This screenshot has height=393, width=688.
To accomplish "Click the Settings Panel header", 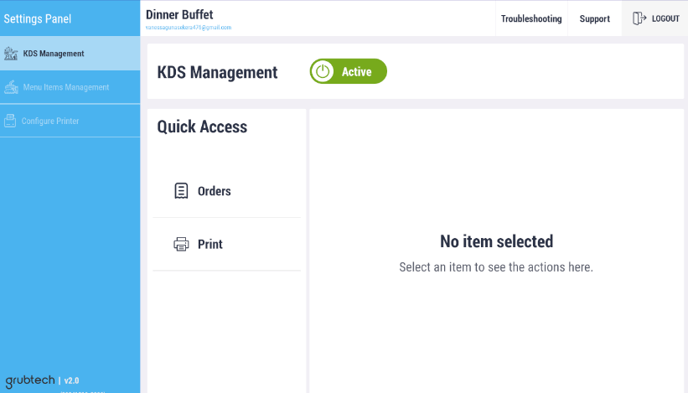I will pos(37,19).
